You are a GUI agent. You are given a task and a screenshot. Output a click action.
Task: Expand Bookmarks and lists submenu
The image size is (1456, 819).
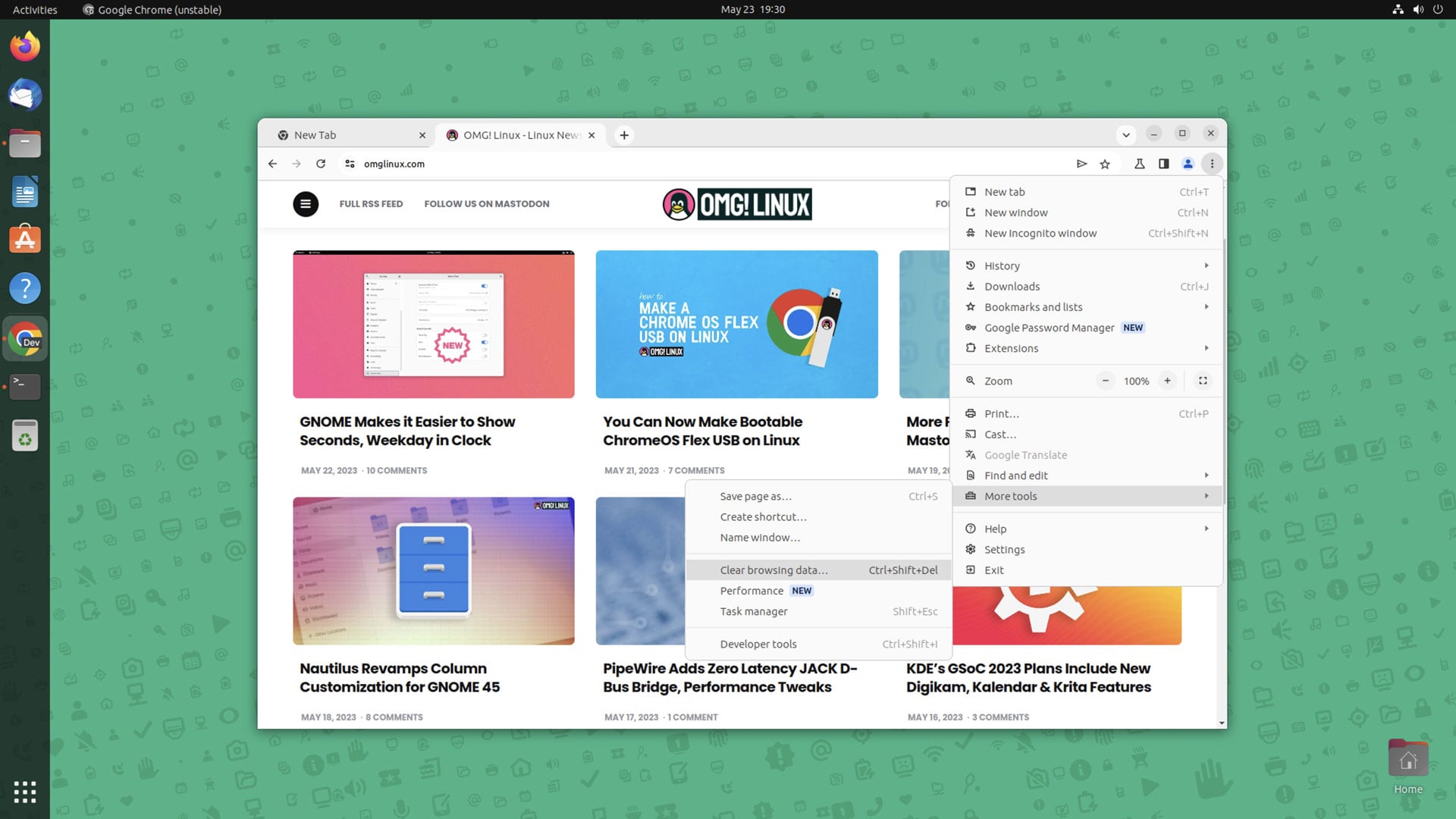pyautogui.click(x=1087, y=307)
